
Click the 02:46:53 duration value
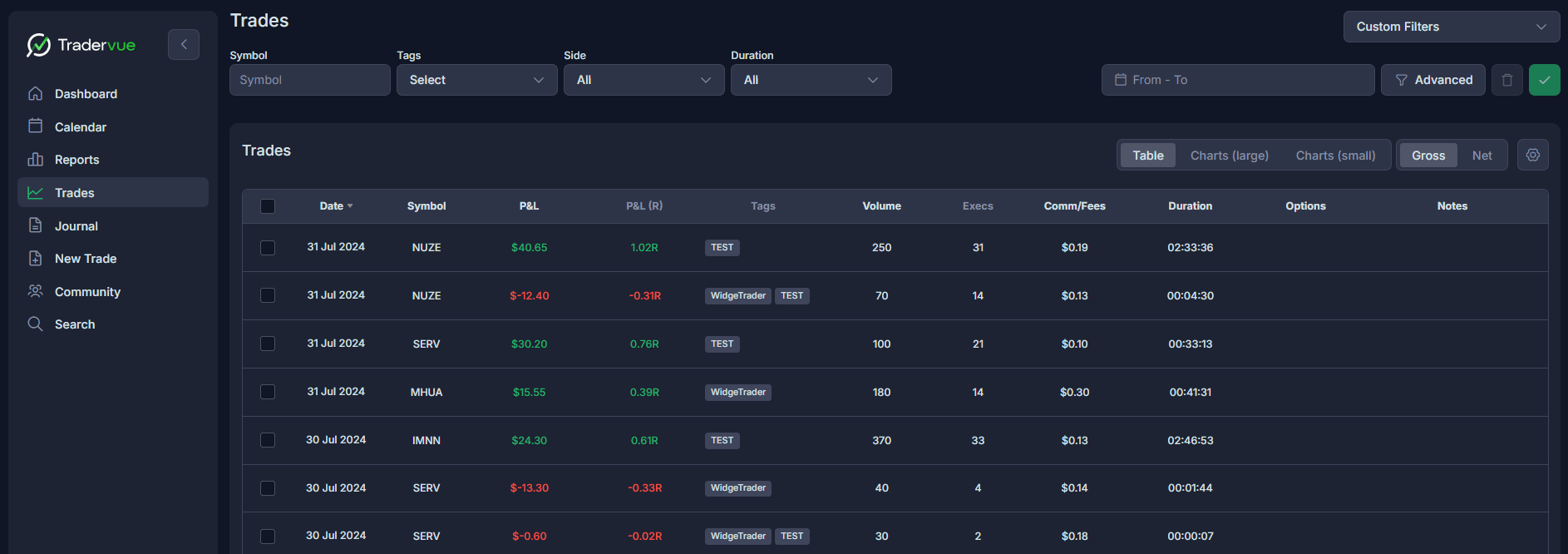click(x=1190, y=441)
